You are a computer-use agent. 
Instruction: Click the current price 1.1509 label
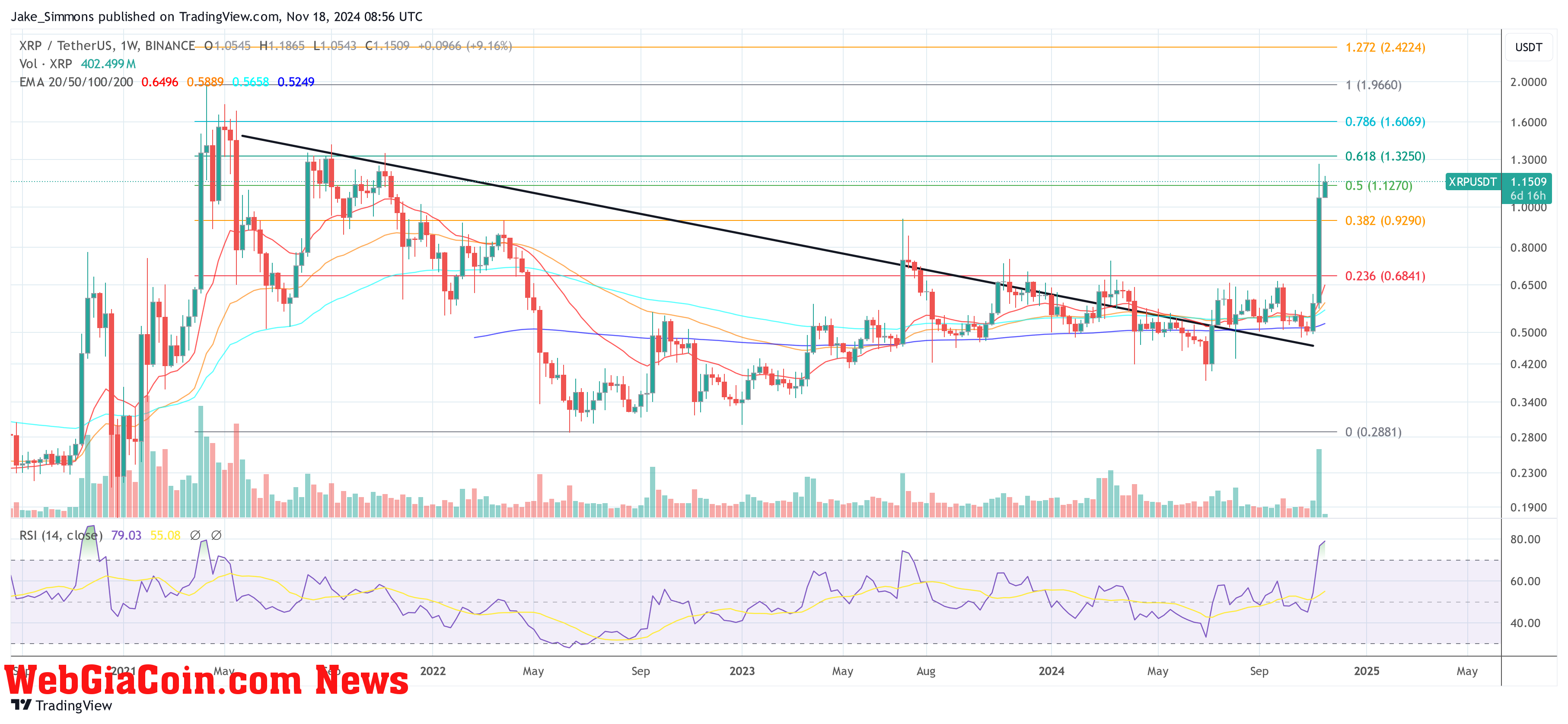(1528, 182)
